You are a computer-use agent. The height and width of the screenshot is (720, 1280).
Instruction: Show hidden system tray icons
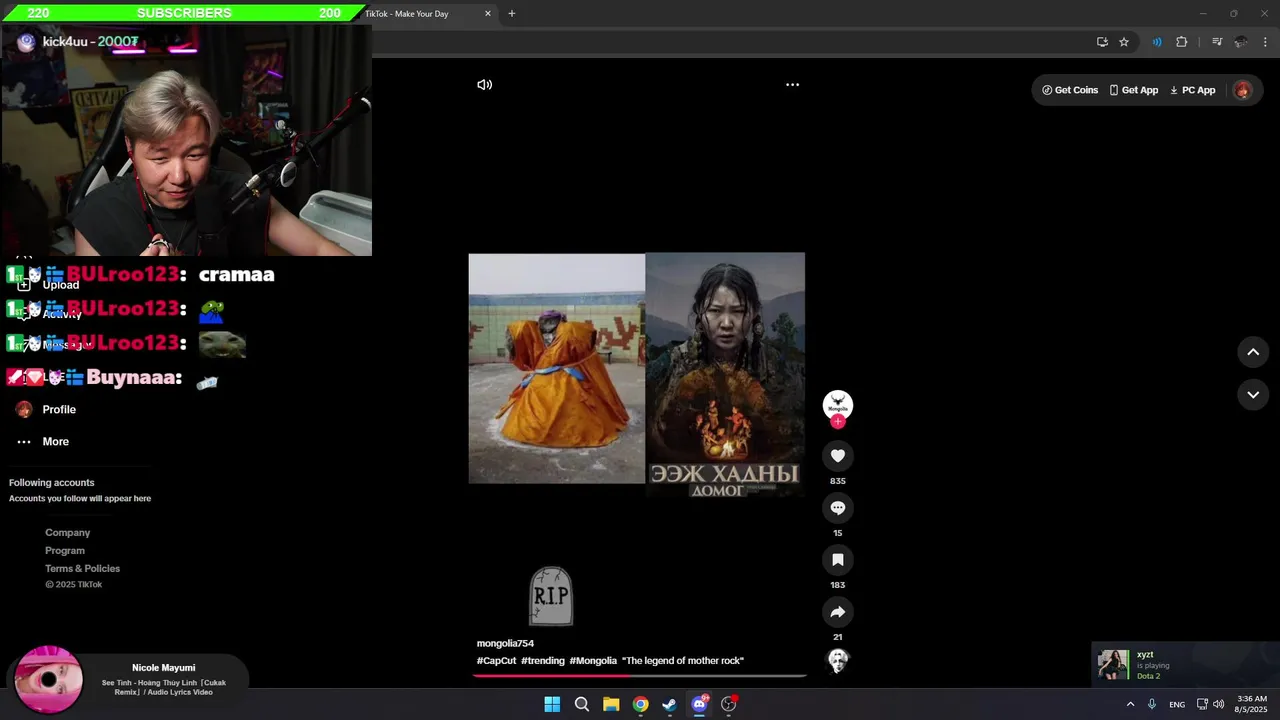1130,704
